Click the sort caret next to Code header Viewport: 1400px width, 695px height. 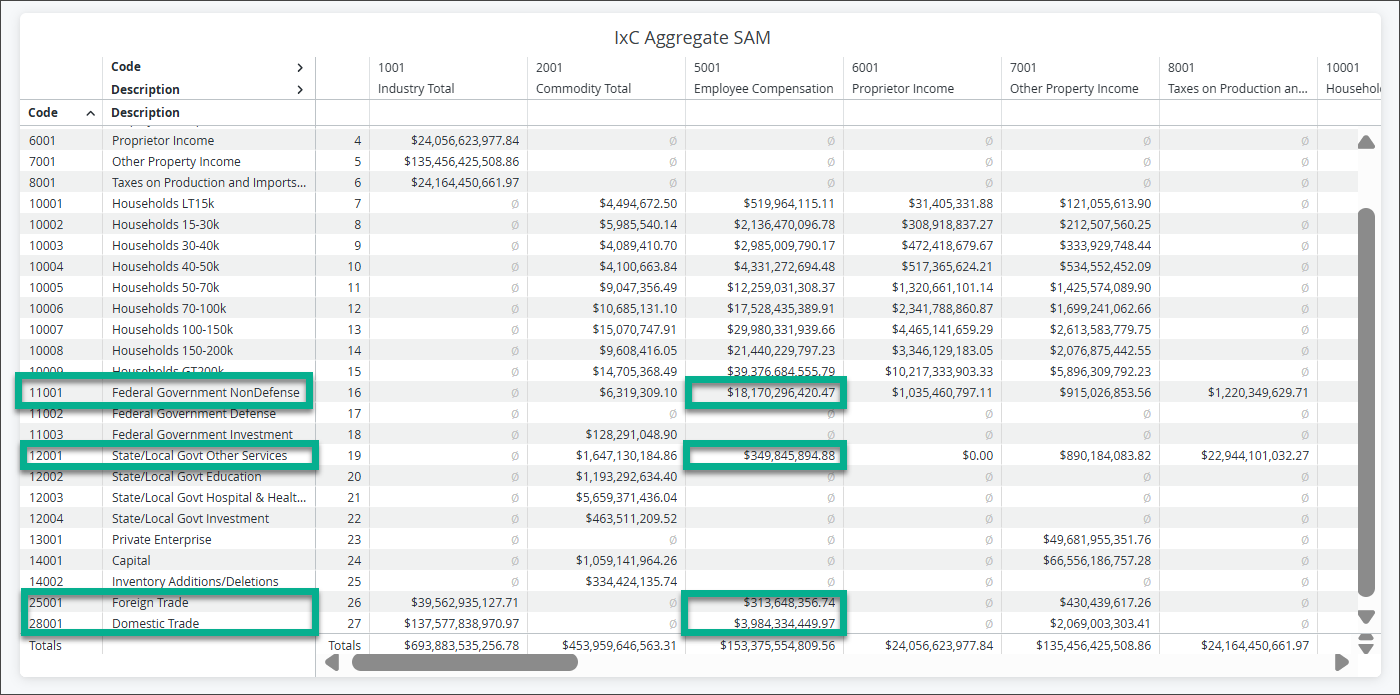pyautogui.click(x=90, y=113)
